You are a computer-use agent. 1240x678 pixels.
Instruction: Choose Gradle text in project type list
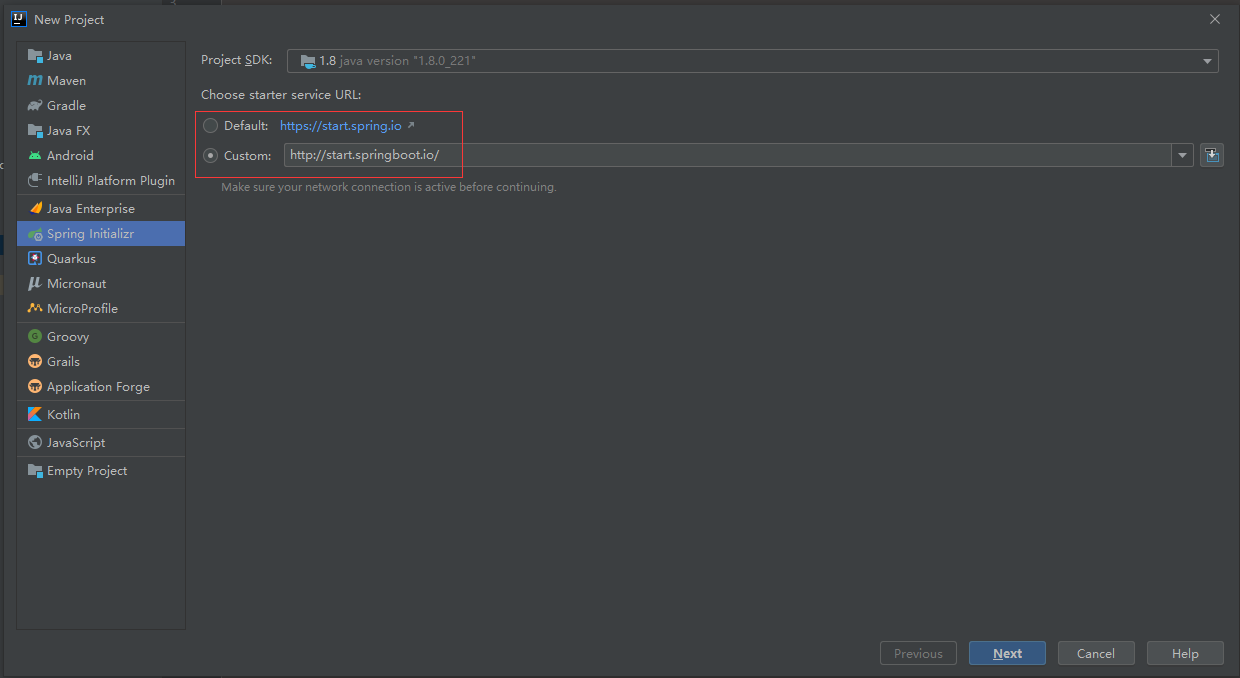coord(66,106)
